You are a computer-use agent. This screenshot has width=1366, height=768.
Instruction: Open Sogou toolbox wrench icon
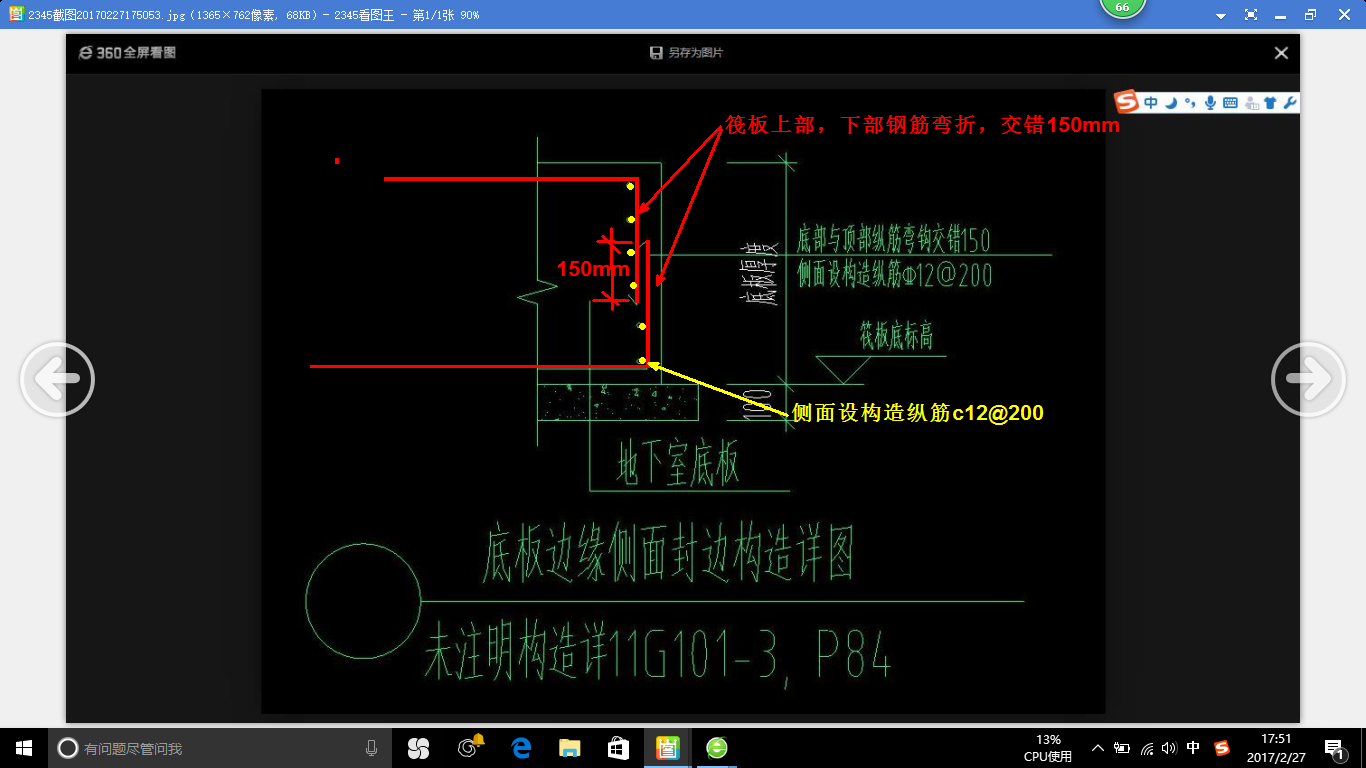[1290, 102]
